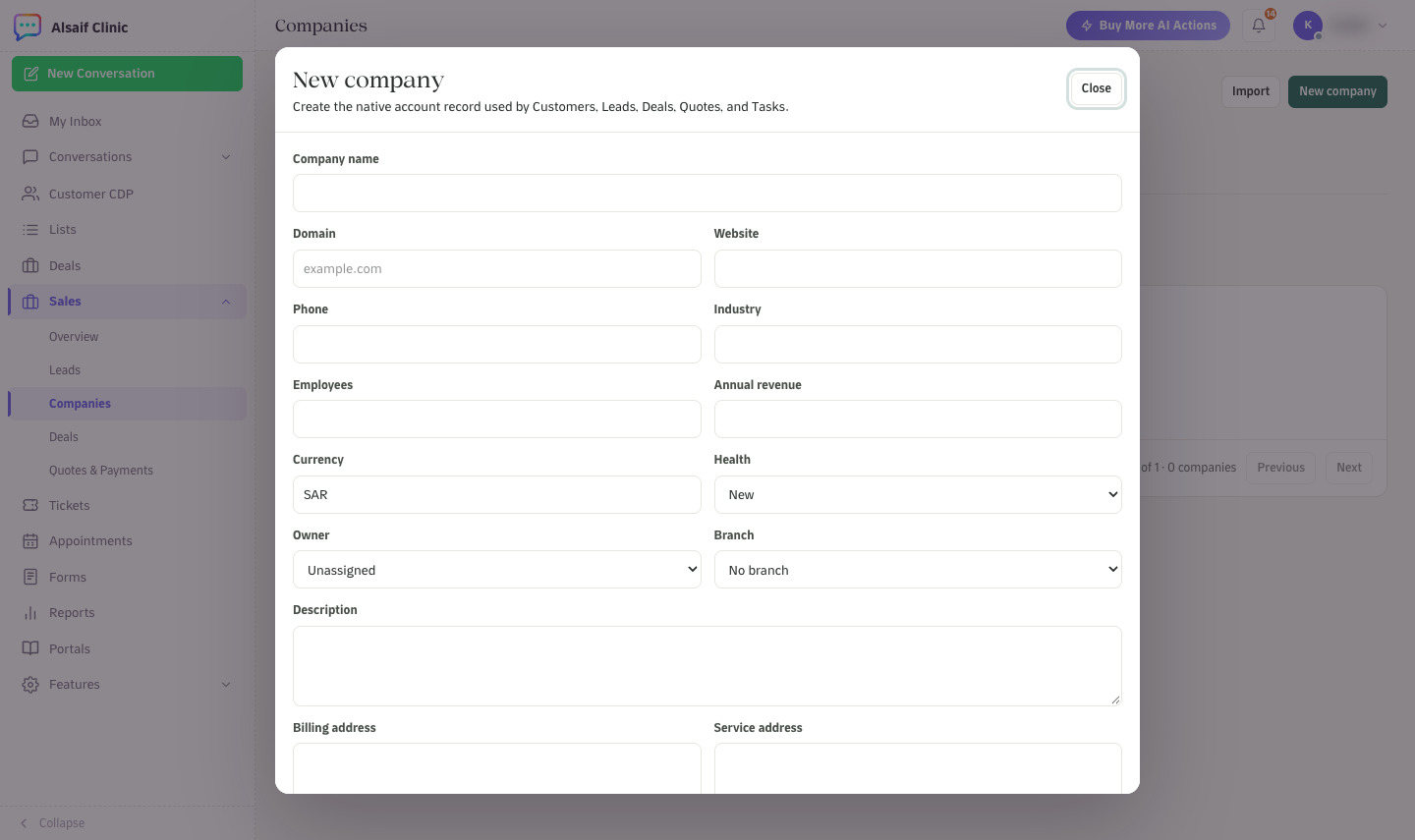
Task: Click the Appointments calendar icon
Action: tap(30, 541)
